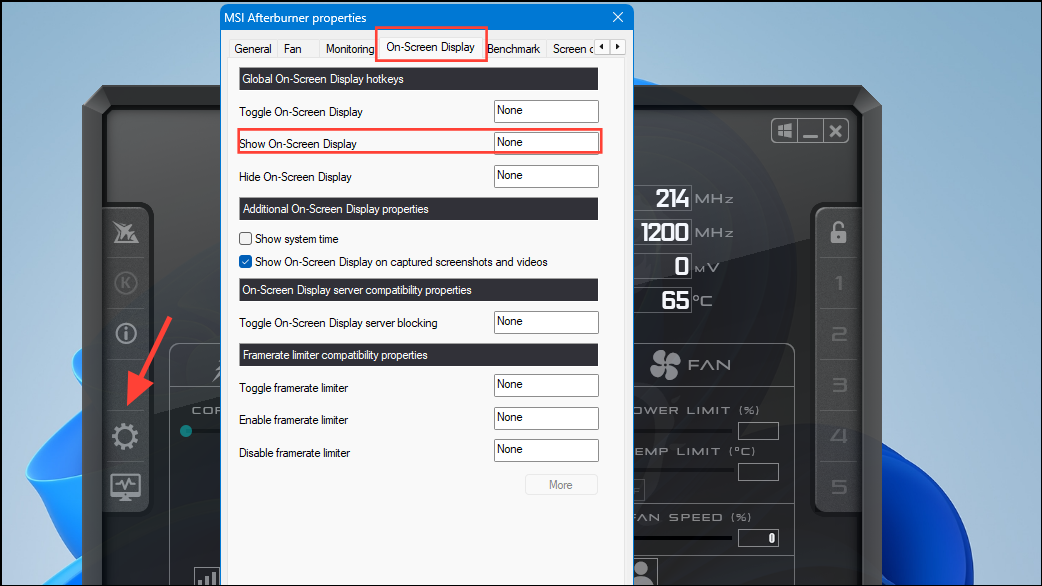Click the Global On-Screen Display hotkeys header
Image resolution: width=1042 pixels, height=586 pixels.
pyautogui.click(x=418, y=79)
